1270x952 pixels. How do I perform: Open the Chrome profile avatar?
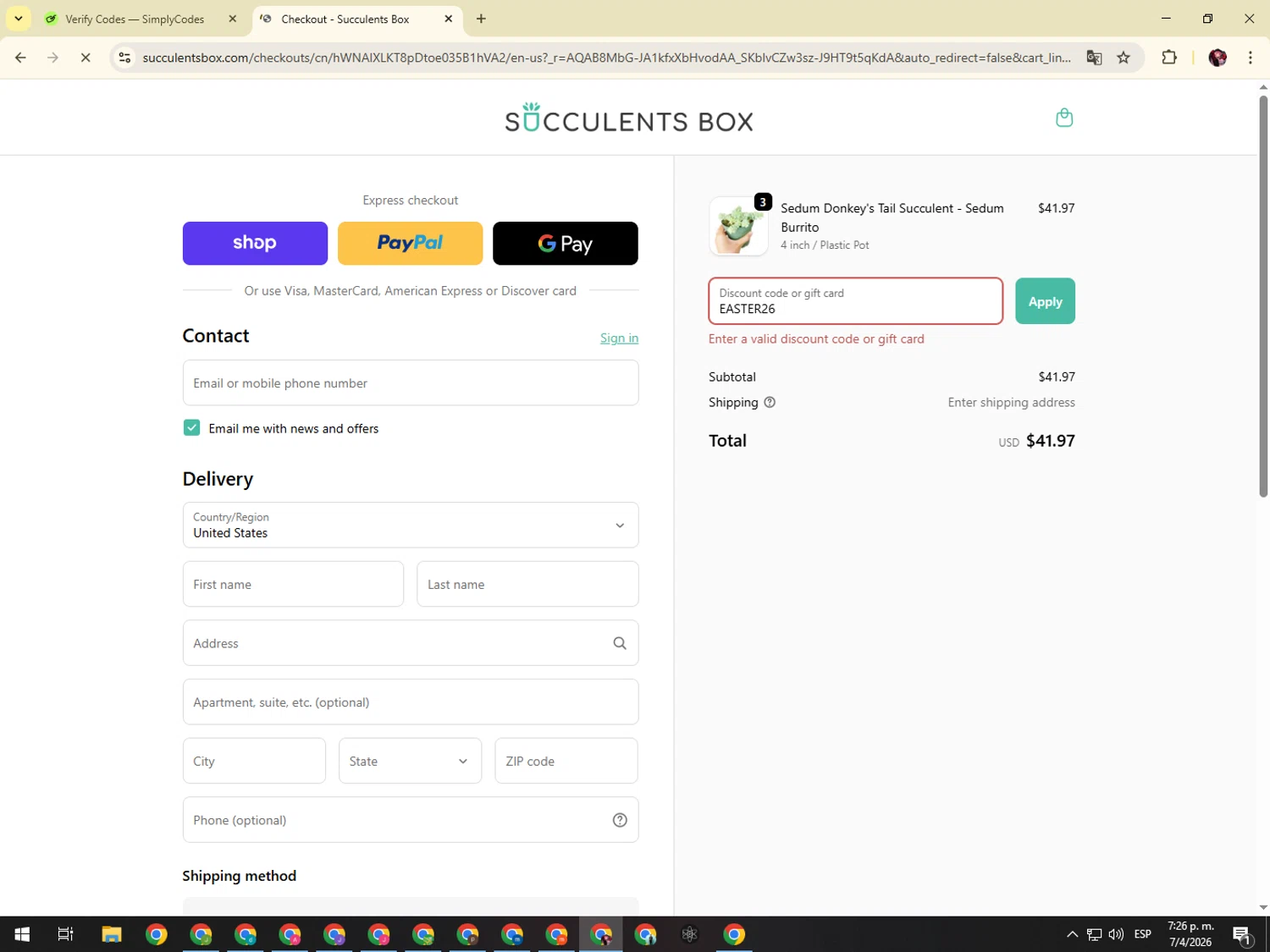click(x=1218, y=58)
